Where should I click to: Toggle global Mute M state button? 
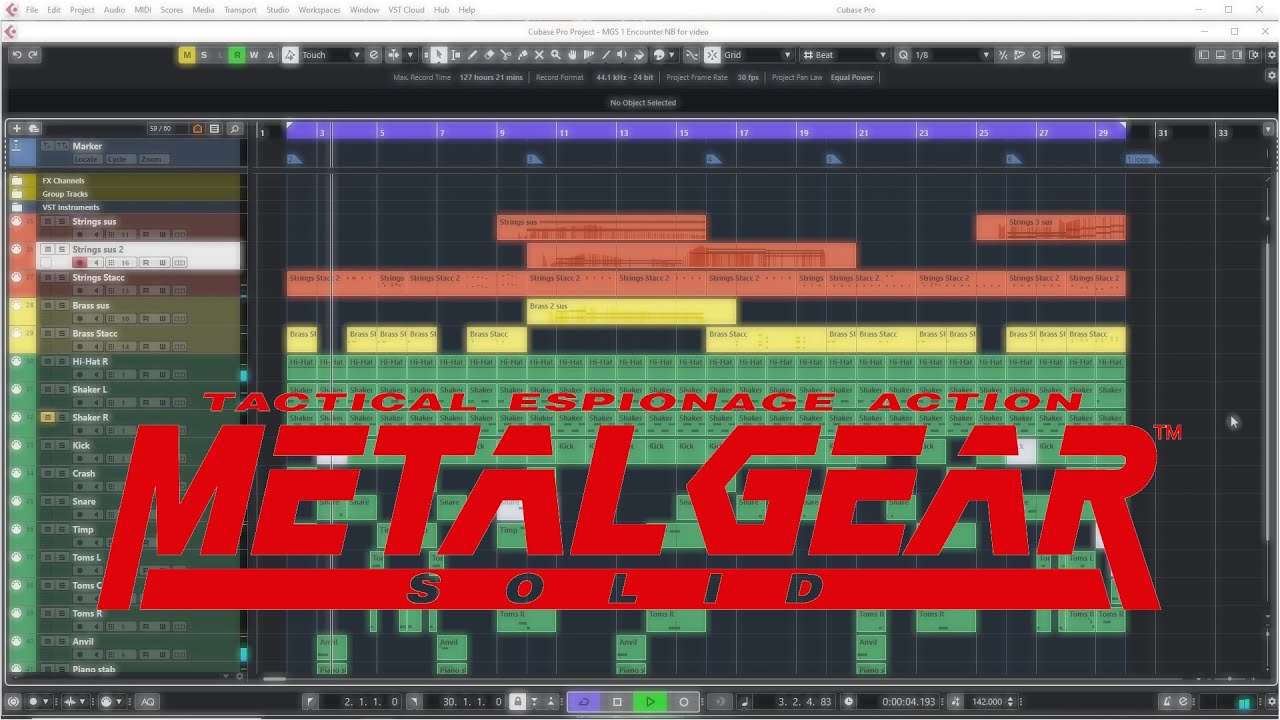click(x=187, y=55)
